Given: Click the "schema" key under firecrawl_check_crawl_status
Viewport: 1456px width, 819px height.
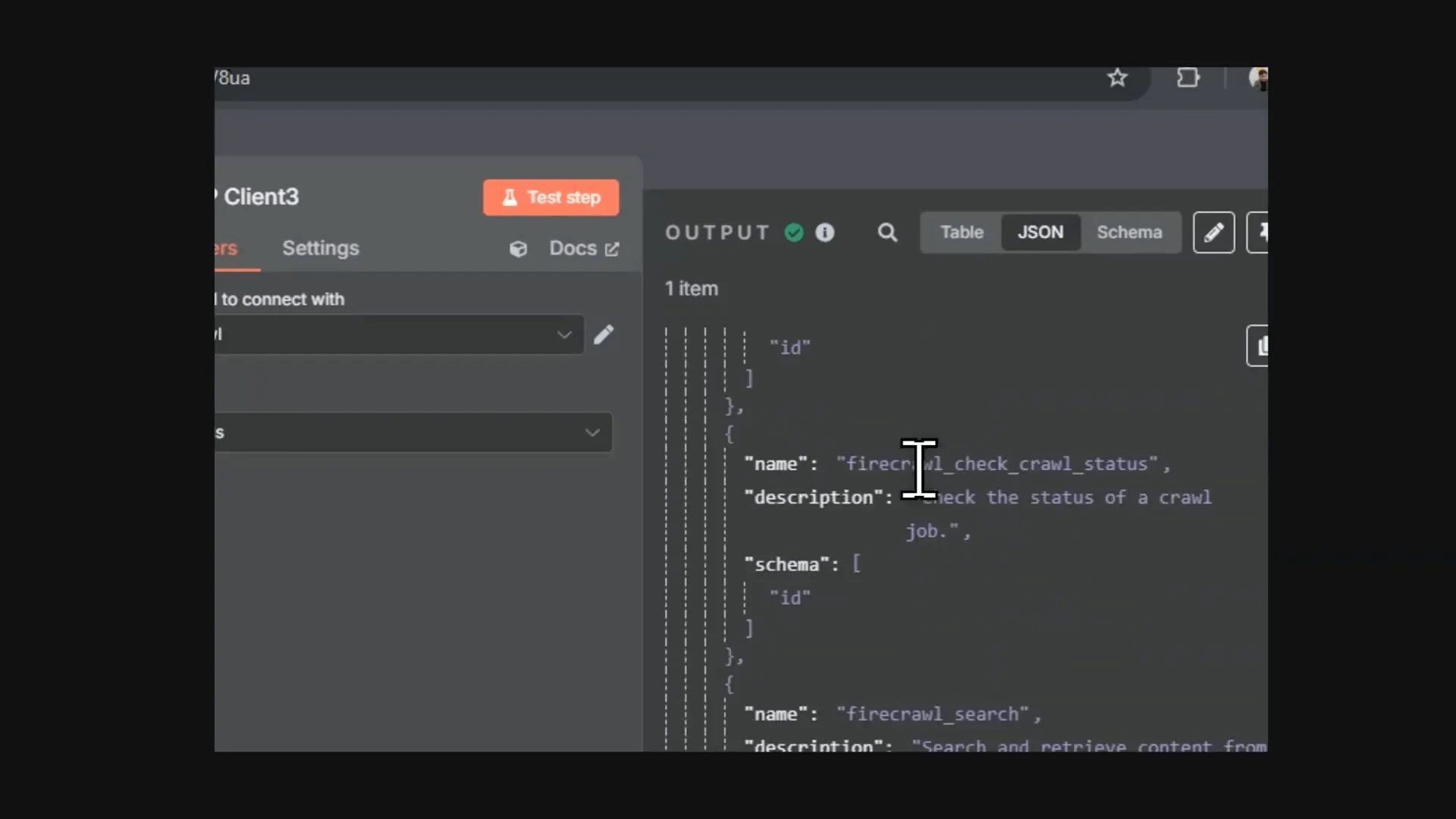Looking at the screenshot, I should pos(786,564).
